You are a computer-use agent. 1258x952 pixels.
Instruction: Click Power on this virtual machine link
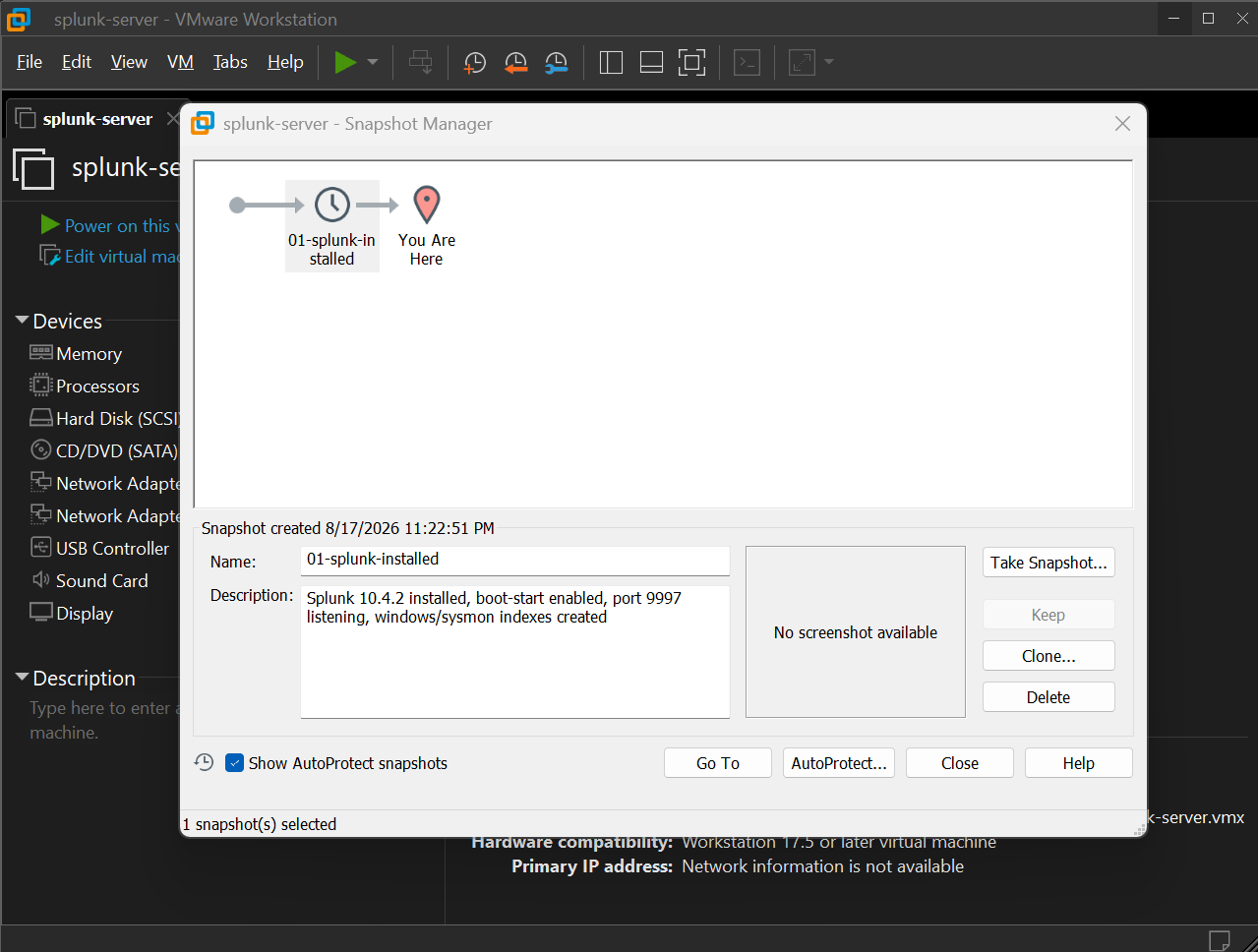click(110, 225)
